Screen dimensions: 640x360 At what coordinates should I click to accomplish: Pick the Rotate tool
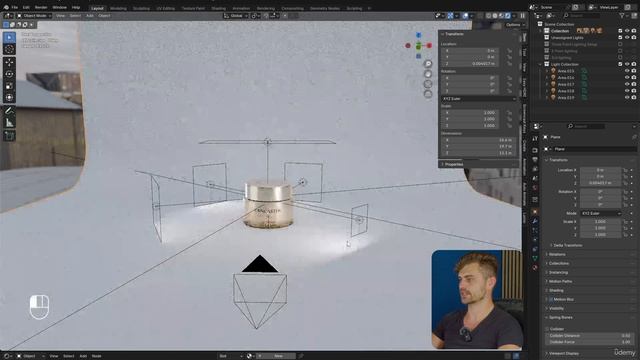point(9,74)
